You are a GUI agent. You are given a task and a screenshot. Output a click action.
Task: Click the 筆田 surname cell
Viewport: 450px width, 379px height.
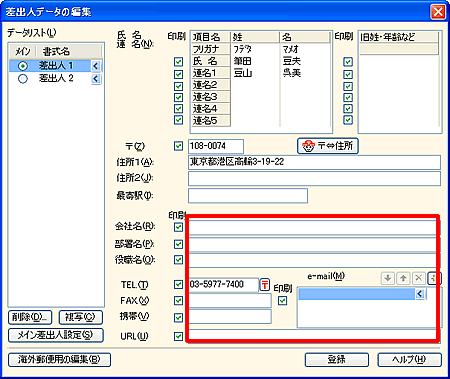255,61
